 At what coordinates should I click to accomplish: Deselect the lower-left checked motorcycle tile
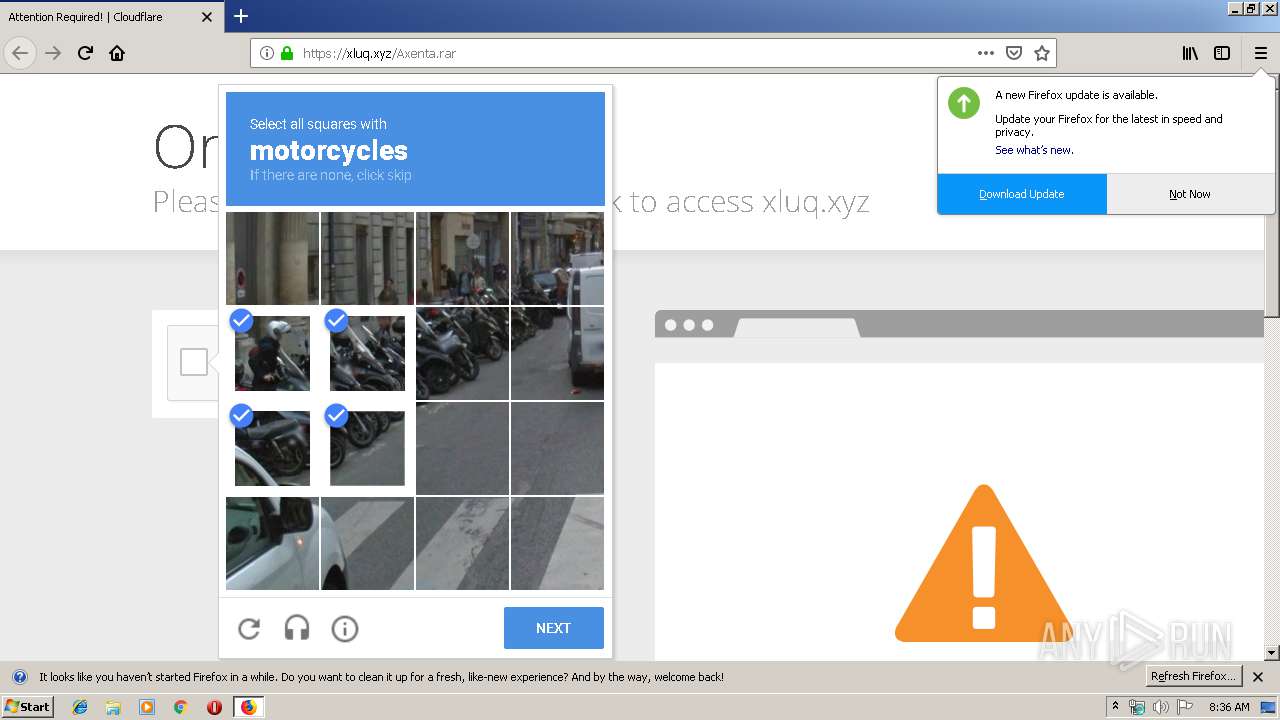point(272,448)
